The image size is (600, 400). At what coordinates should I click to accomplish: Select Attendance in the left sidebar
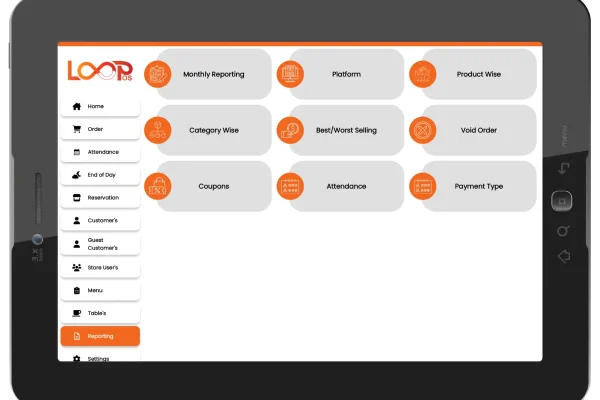tap(100, 152)
